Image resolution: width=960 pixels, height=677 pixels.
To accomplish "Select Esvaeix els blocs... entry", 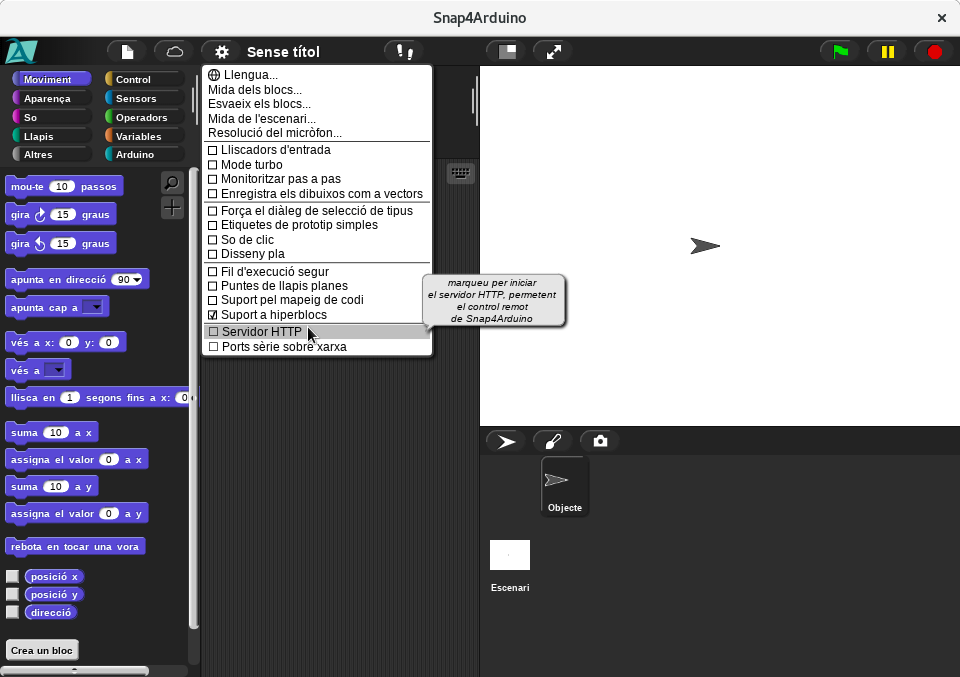I will 317,104.
